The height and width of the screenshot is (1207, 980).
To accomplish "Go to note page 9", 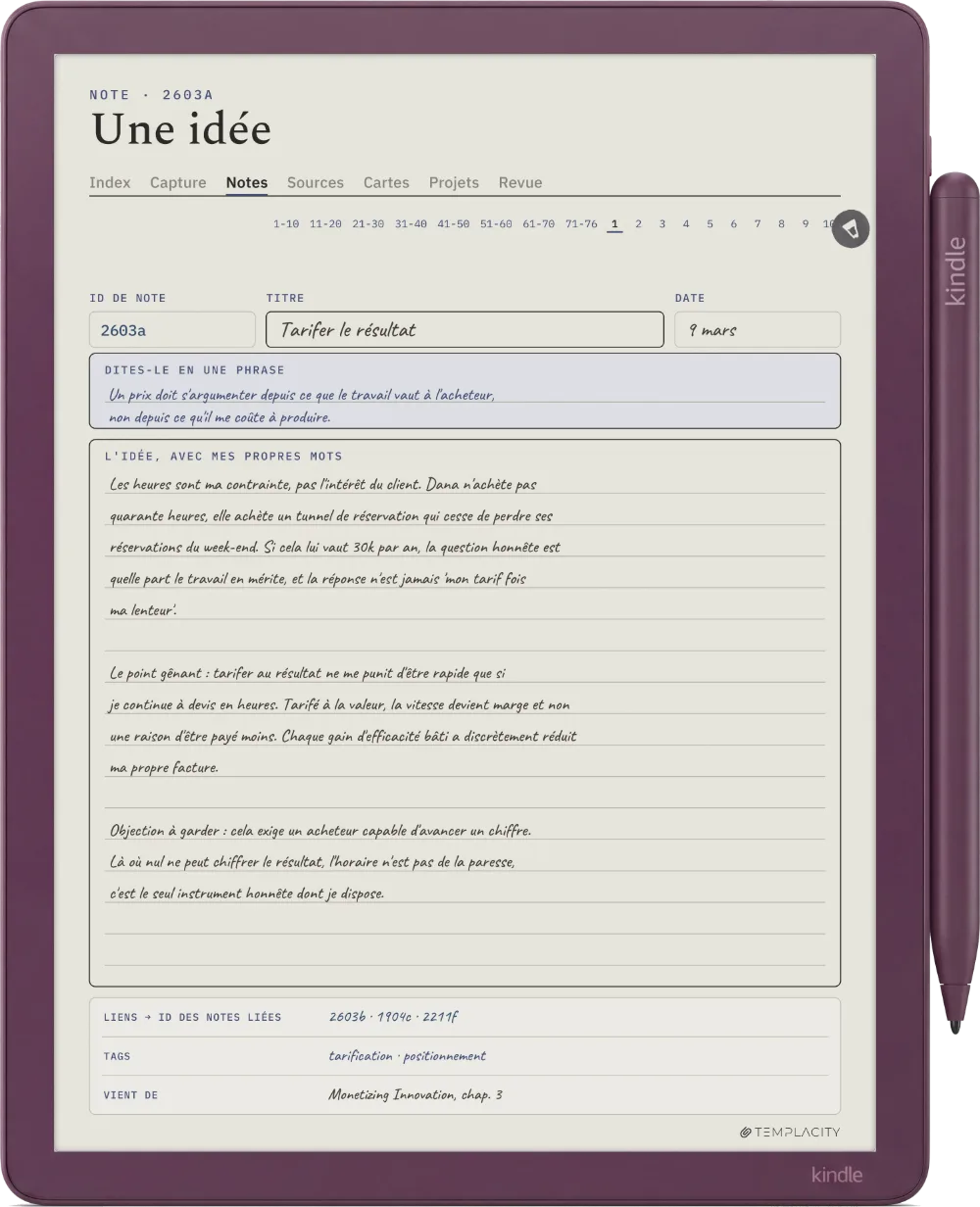I will [806, 224].
